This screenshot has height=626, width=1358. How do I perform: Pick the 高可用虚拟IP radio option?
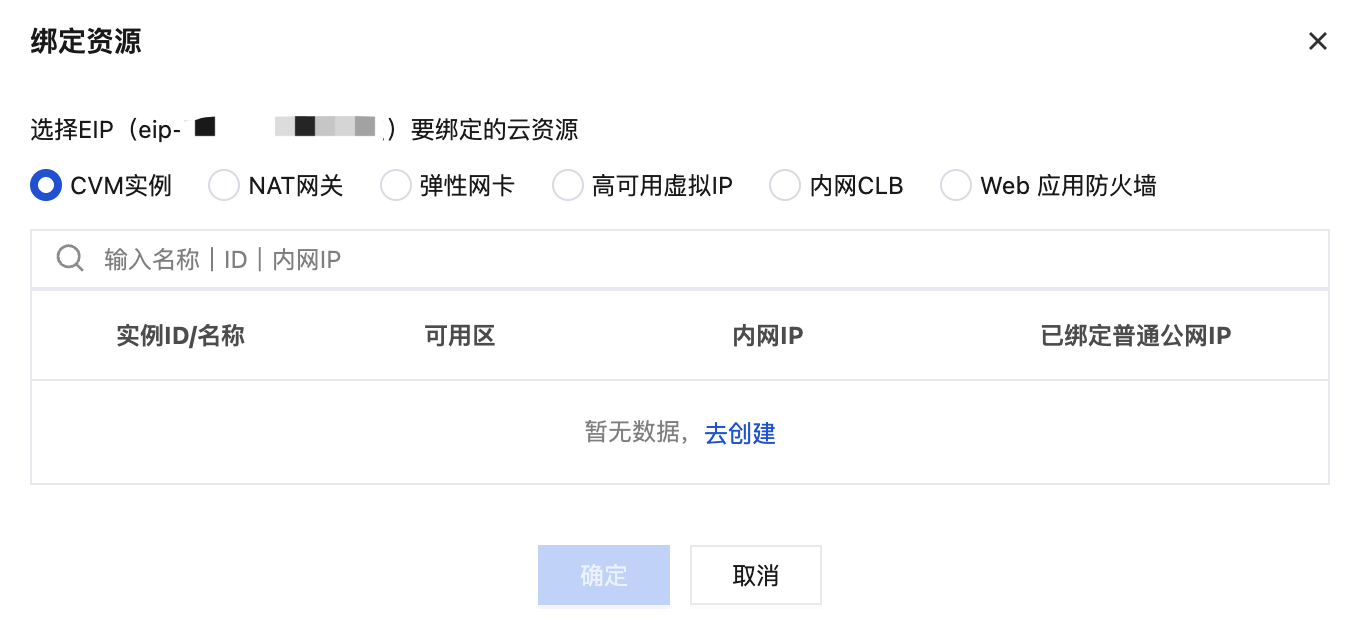point(568,185)
